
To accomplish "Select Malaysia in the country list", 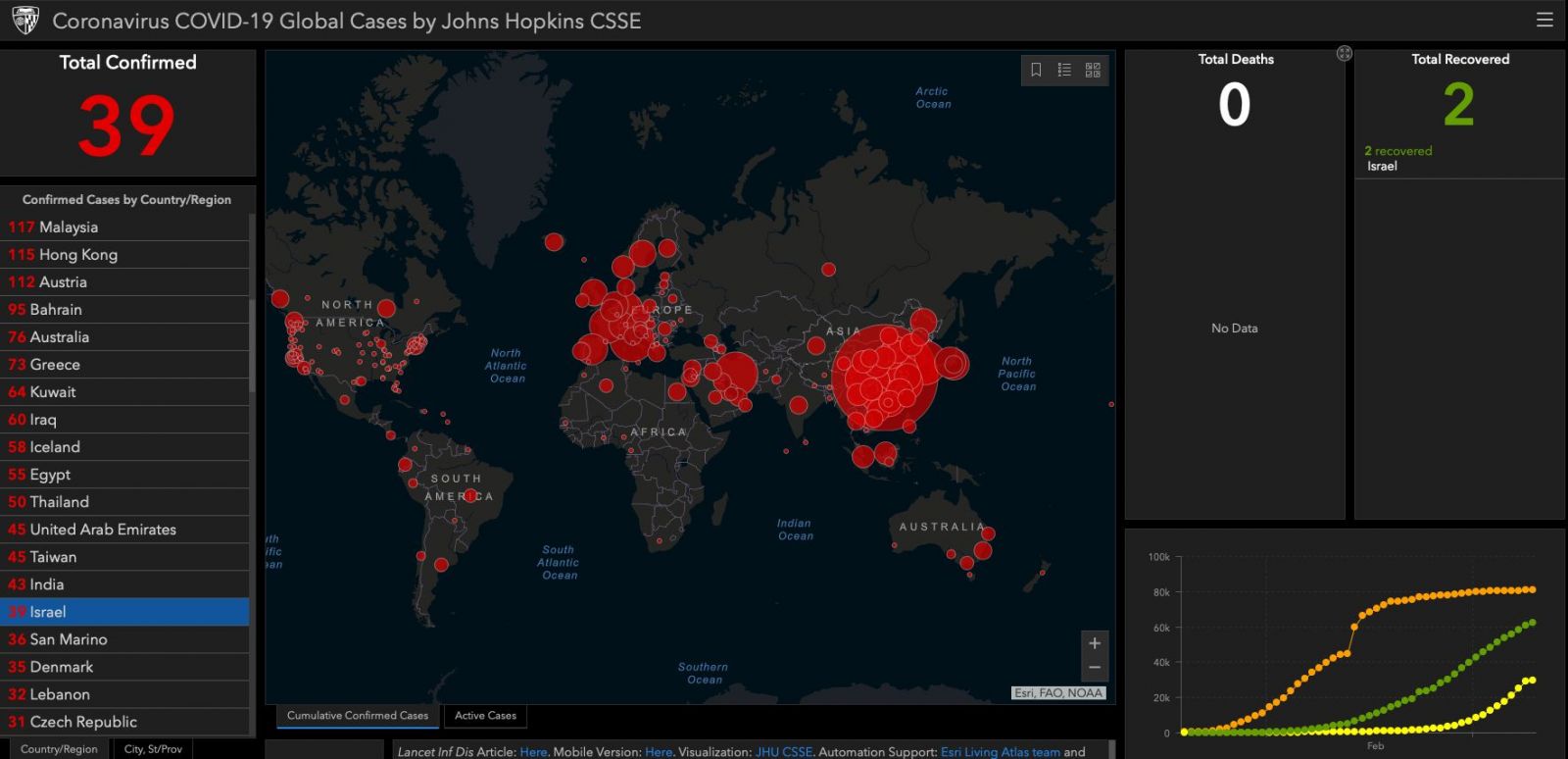I will tap(124, 227).
